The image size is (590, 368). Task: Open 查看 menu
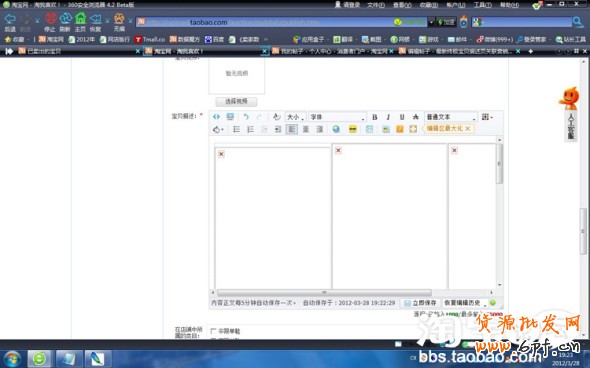click(x=402, y=5)
